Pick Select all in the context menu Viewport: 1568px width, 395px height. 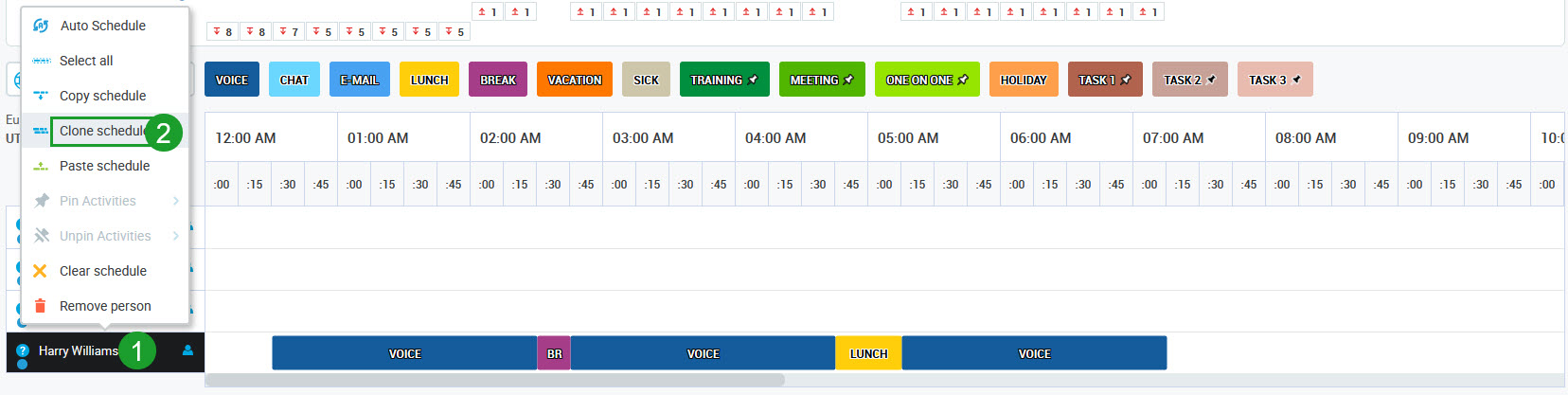click(x=86, y=61)
